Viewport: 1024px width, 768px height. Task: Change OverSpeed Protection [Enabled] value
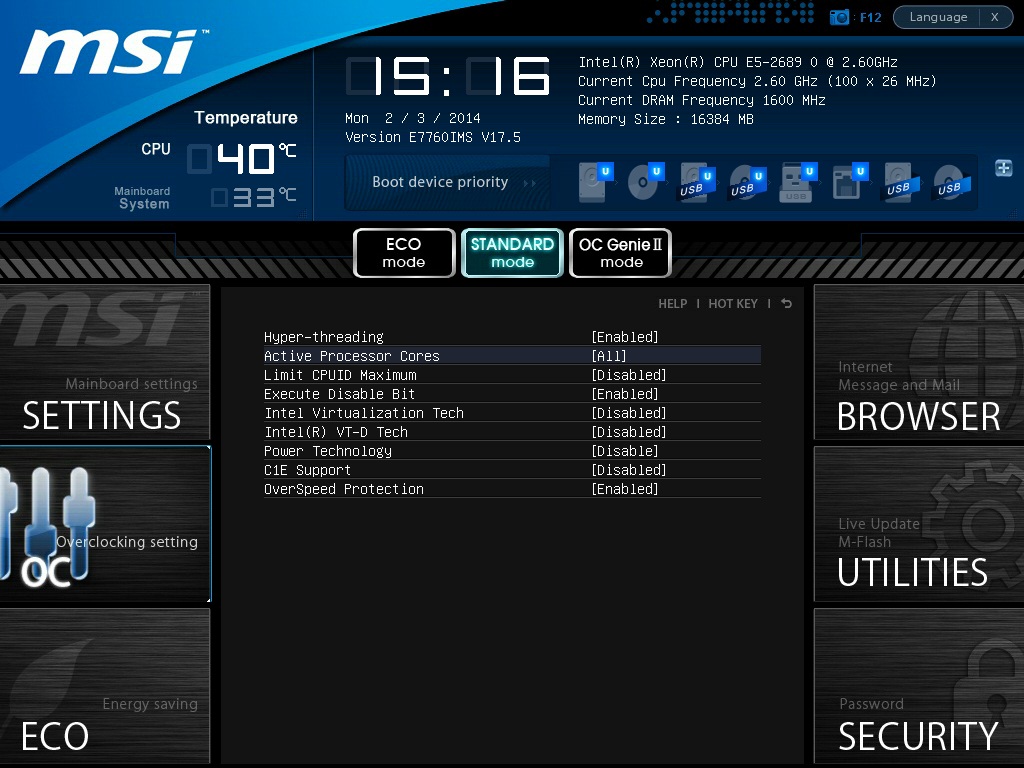[625, 488]
